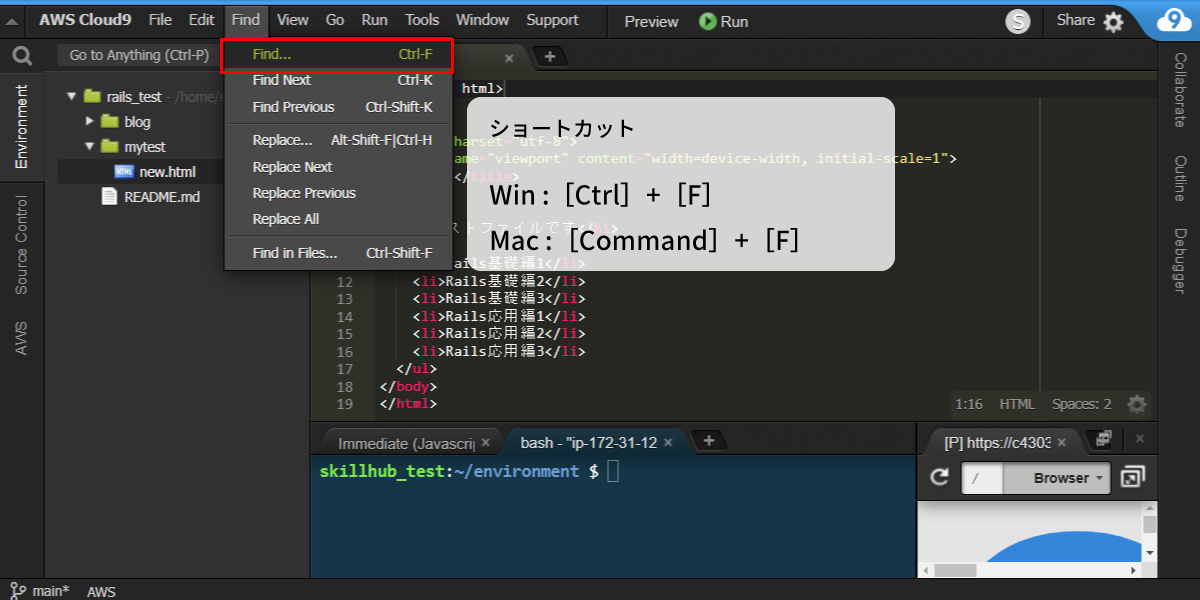Choose Replace All from the Find menu
This screenshot has width=1200, height=600.
(x=338, y=219)
